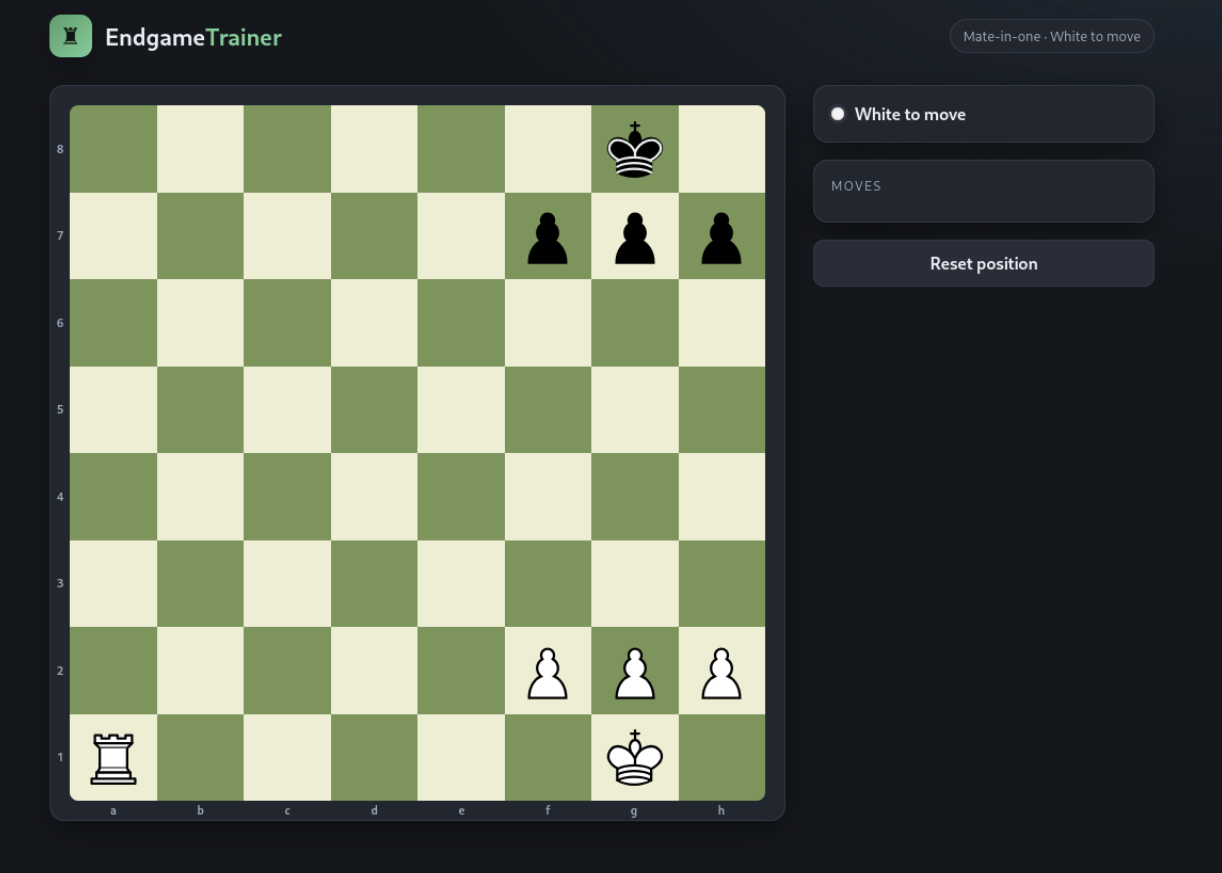
Task: Click the empty b1 square
Action: point(200,758)
